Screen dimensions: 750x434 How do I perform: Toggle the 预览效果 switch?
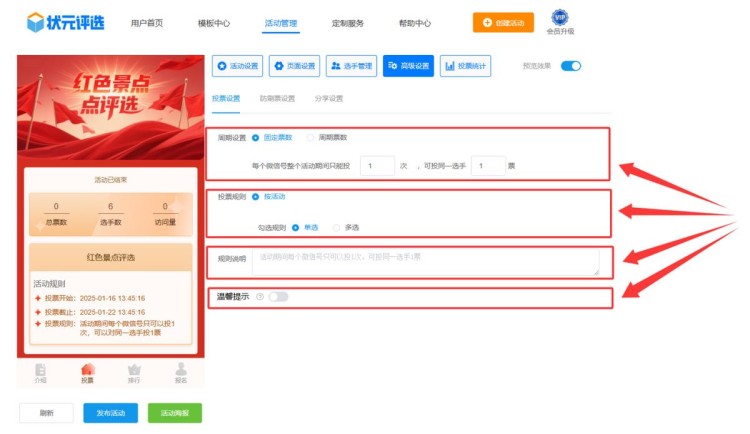570,66
